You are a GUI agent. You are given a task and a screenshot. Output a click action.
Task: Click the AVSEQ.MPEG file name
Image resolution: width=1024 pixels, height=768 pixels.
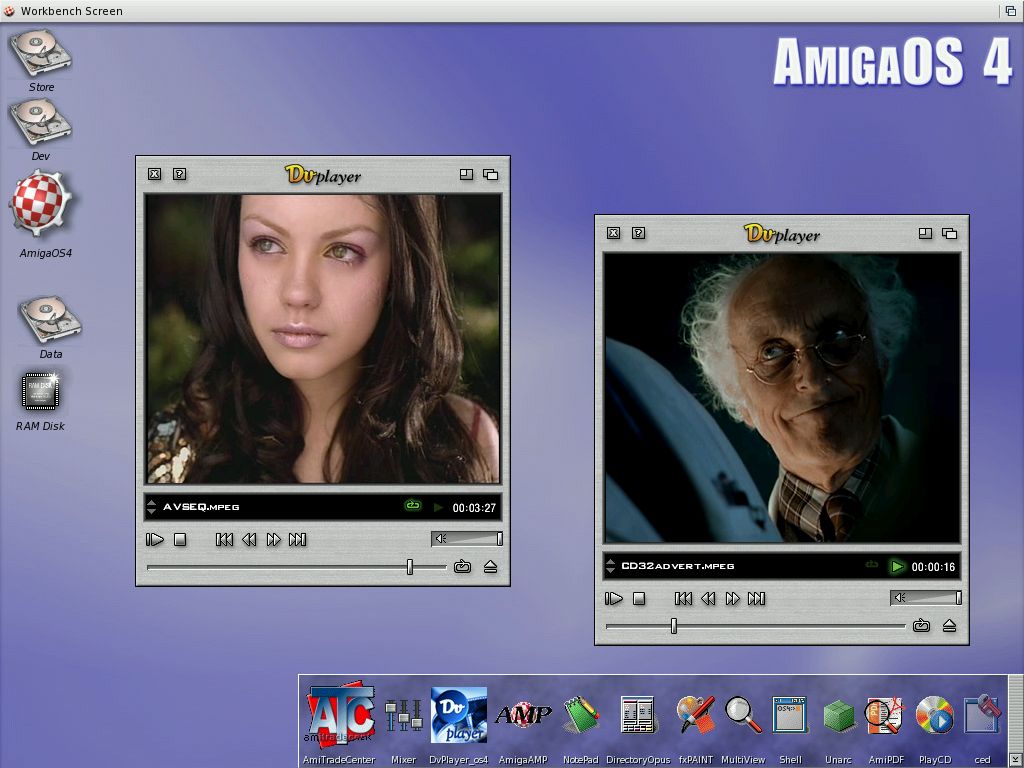[201, 507]
